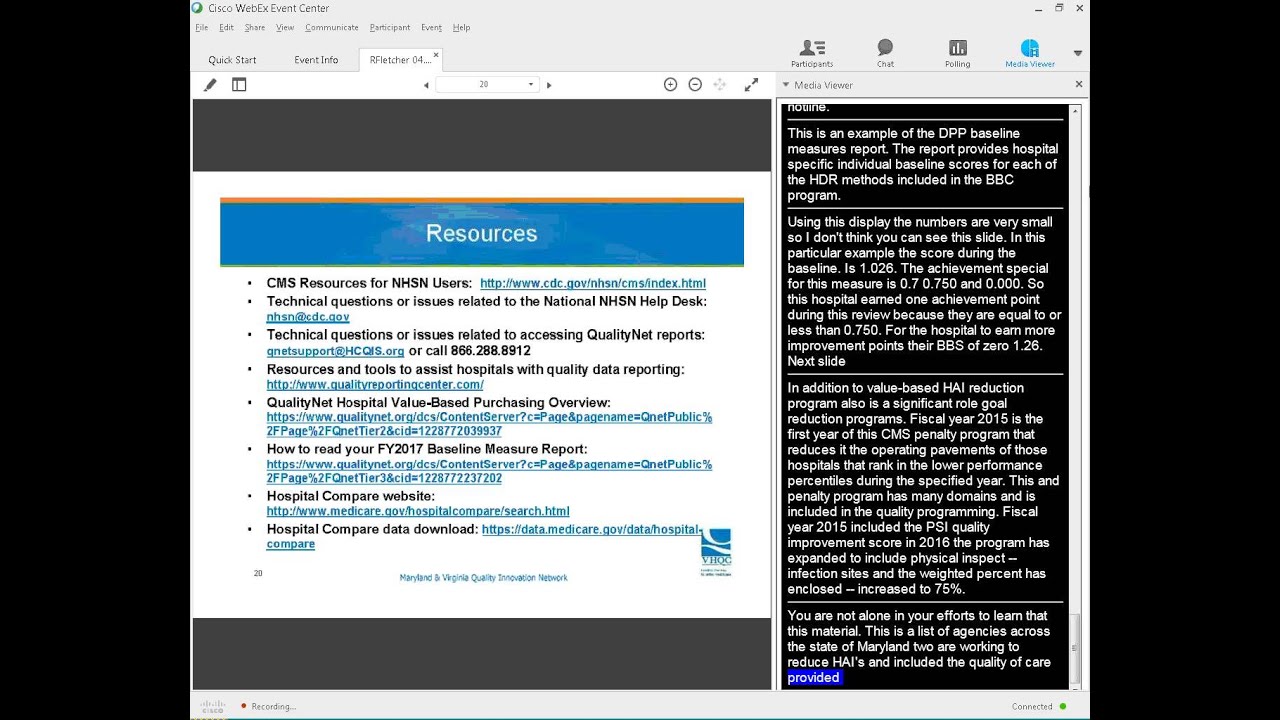The image size is (1280, 720).
Task: Enter full screen slide view
Action: (751, 85)
